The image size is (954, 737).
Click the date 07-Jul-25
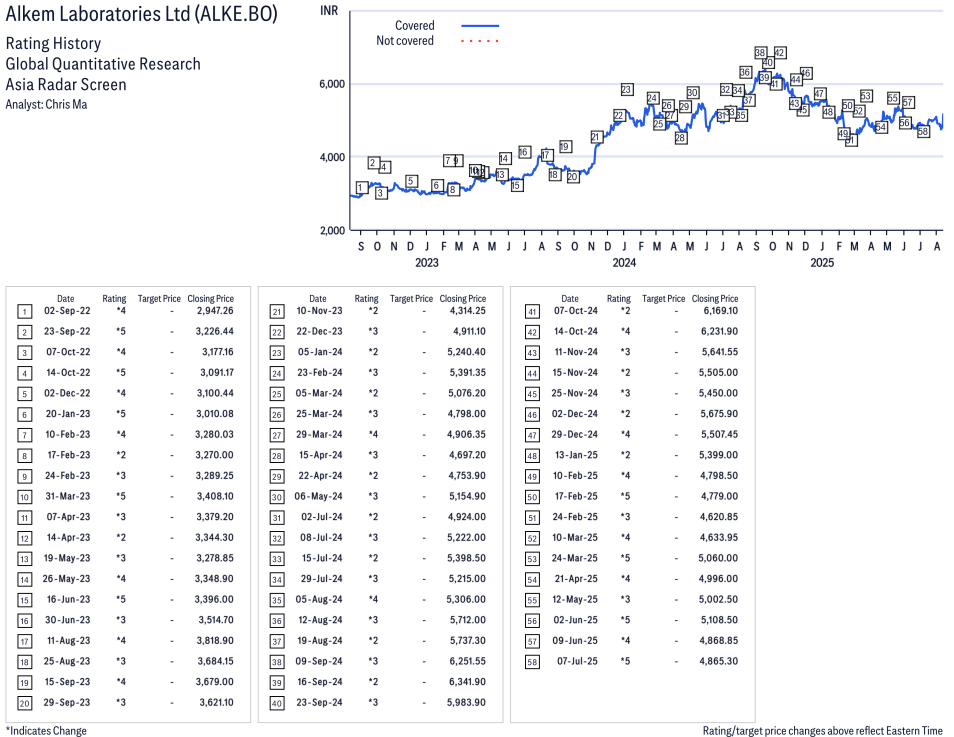(577, 662)
